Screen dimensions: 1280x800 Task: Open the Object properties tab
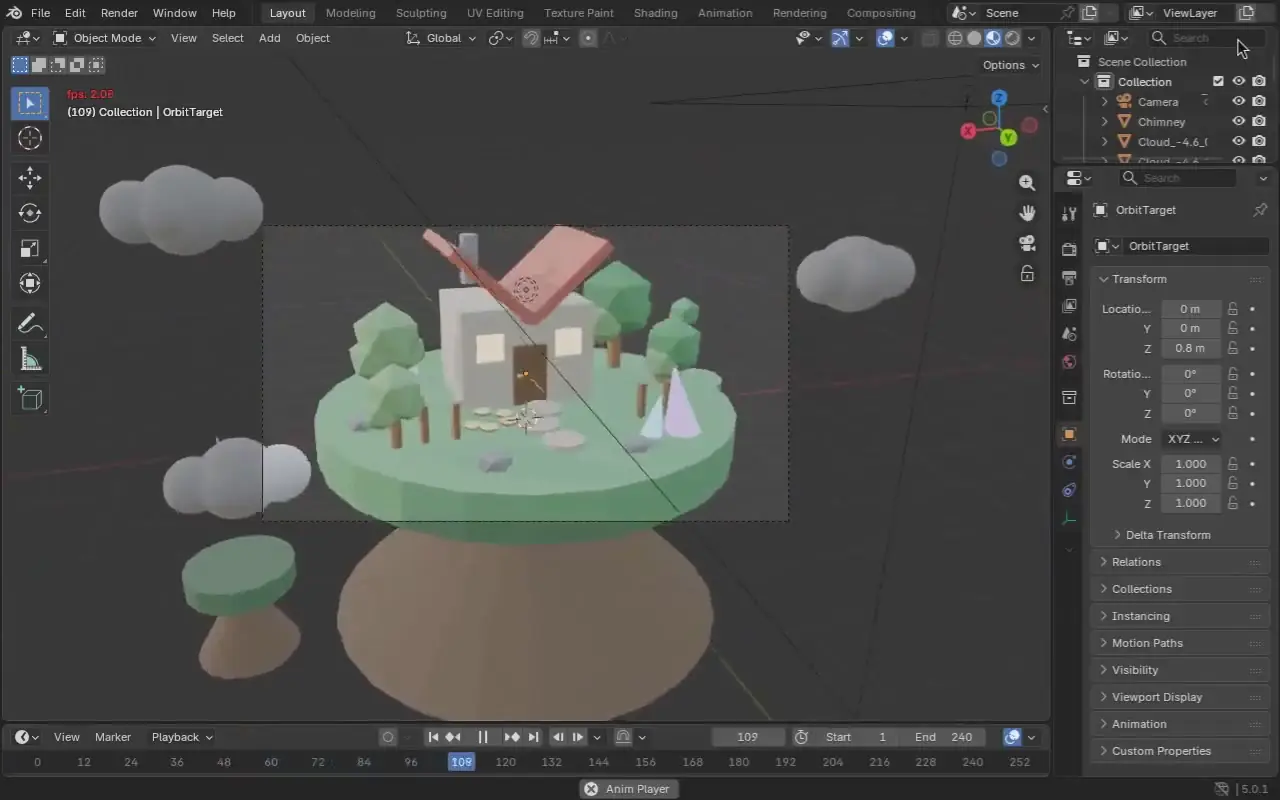pyautogui.click(x=1069, y=434)
